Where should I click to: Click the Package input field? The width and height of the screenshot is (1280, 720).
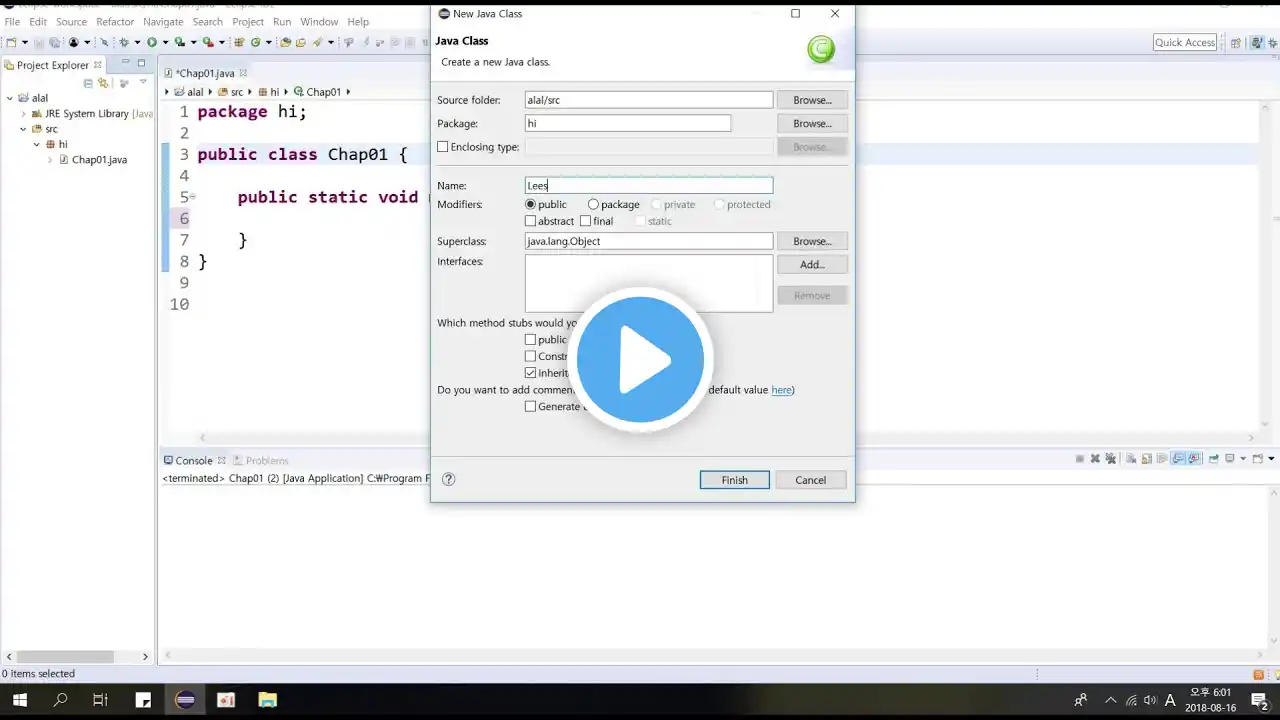tap(628, 123)
